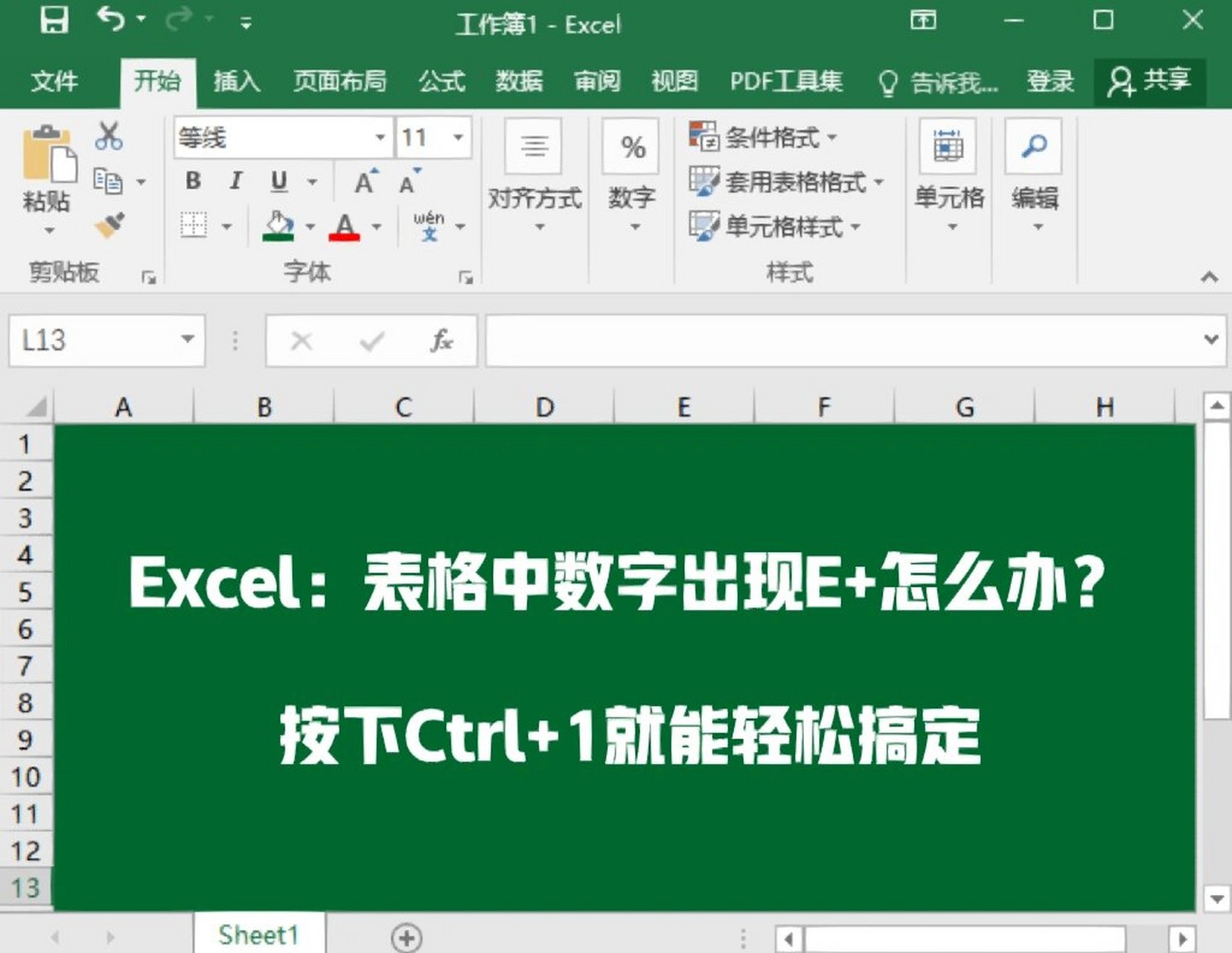Click the wén phonetic guide icon
The image size is (1232, 953).
click(x=429, y=226)
